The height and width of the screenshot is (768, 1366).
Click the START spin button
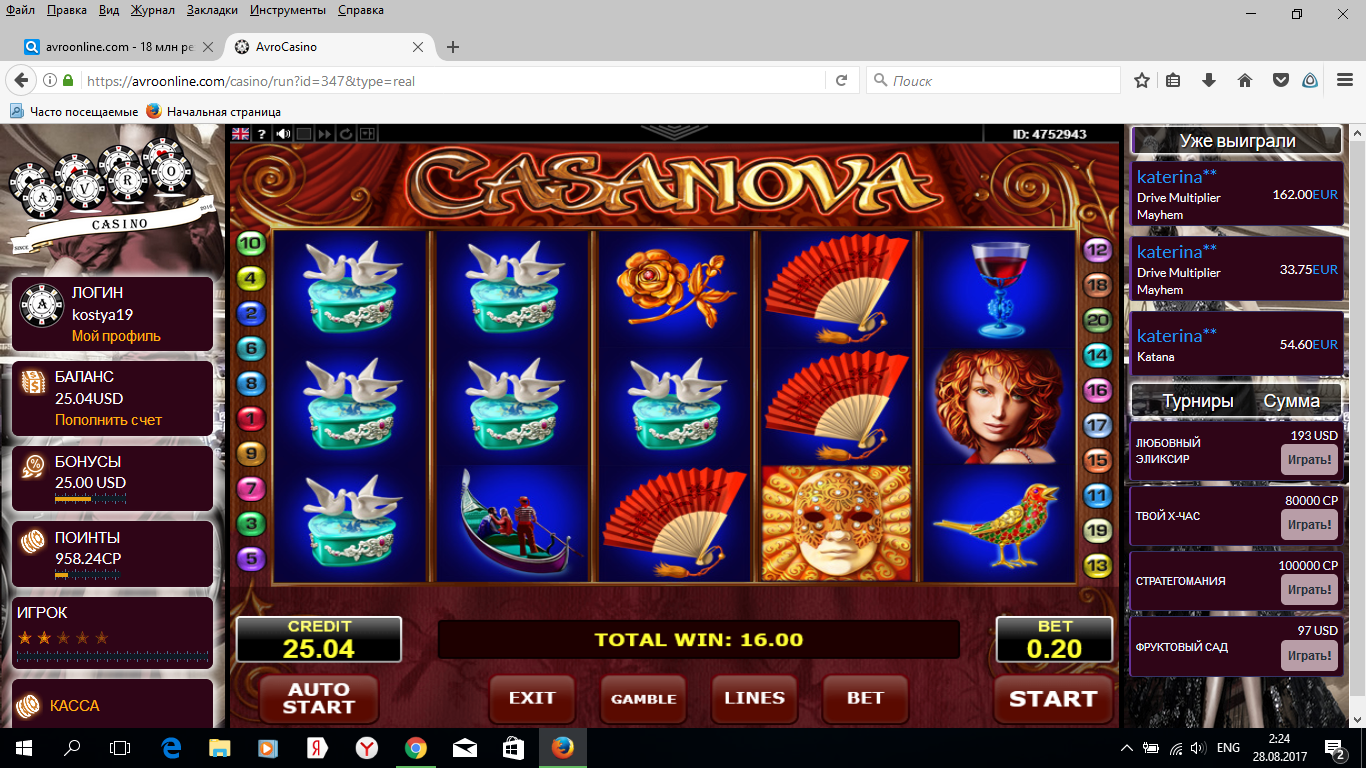pyautogui.click(x=1053, y=699)
